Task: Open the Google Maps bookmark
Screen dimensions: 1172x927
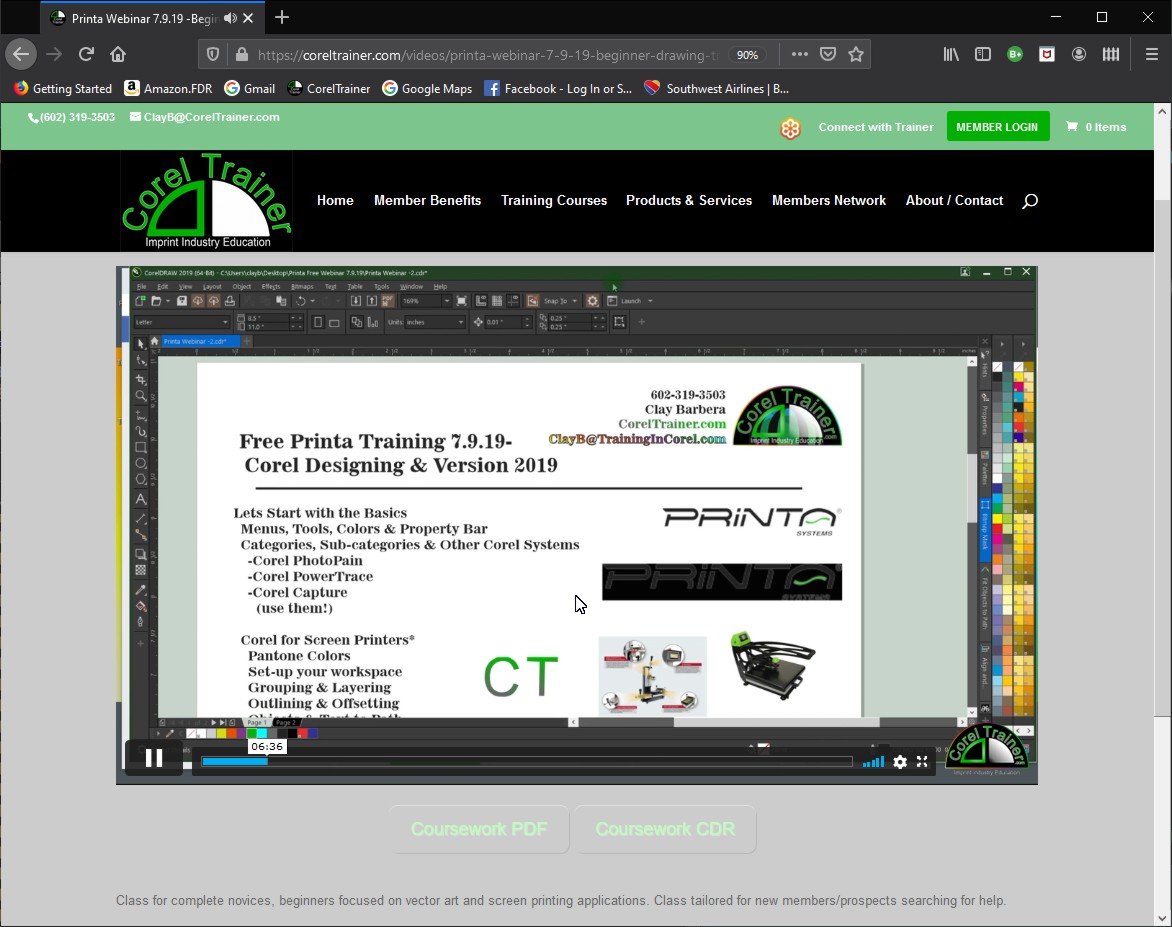Action: [x=428, y=88]
